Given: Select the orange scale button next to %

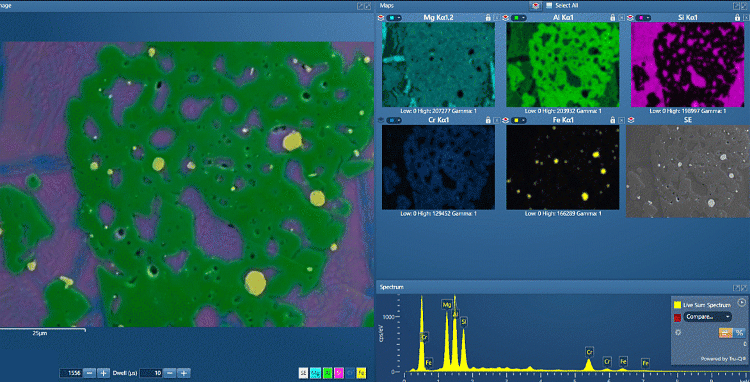Looking at the screenshot, I should (x=726, y=333).
